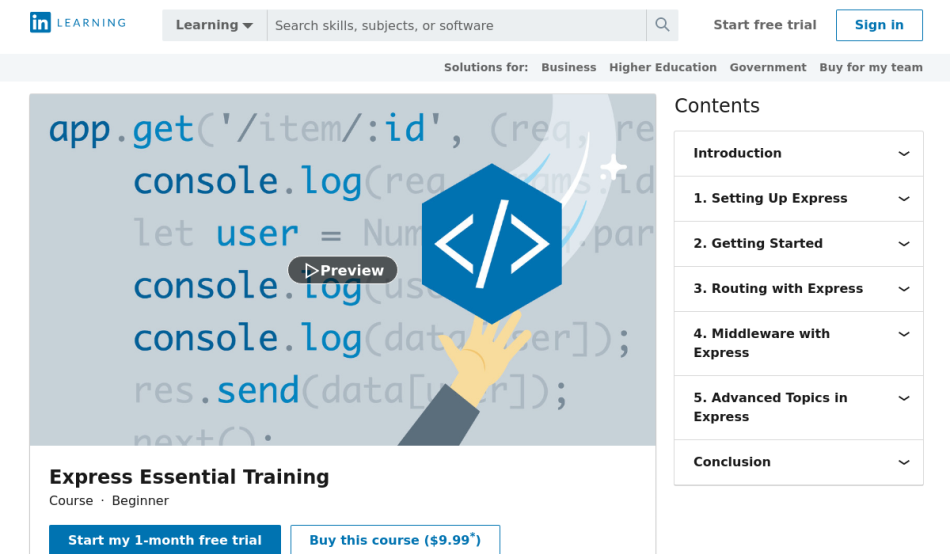Click the search magnifier icon
Screen dimensions: 950x554
tap(662, 25)
